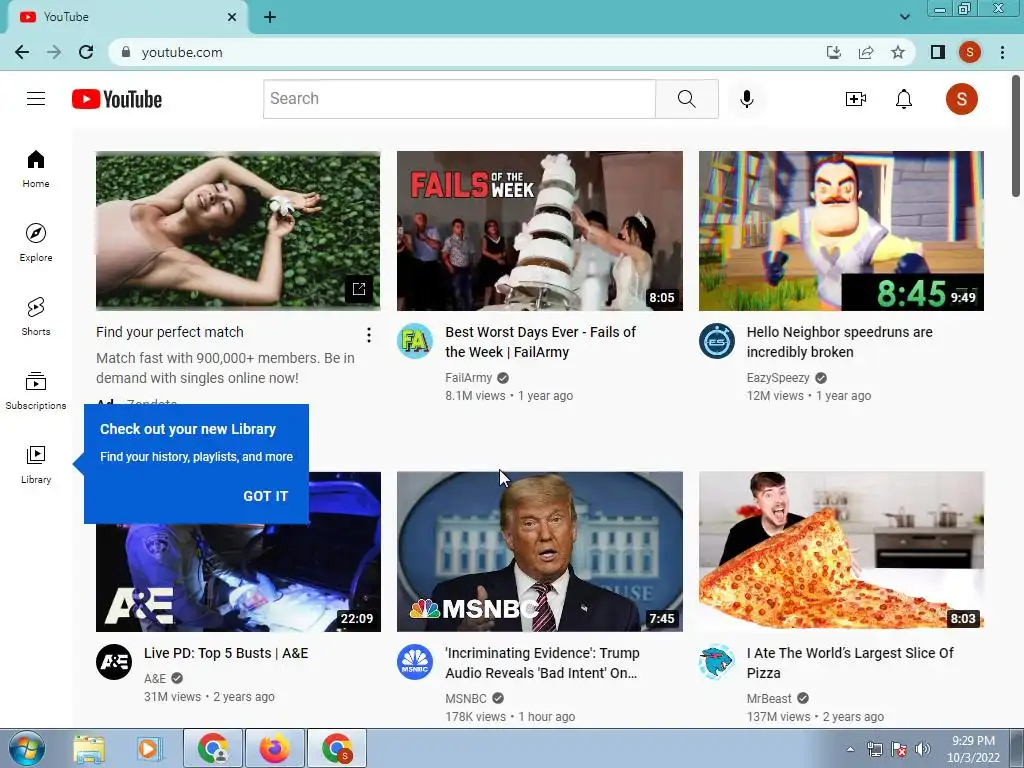
Task: Select the YouTube browser tab
Action: tap(127, 17)
